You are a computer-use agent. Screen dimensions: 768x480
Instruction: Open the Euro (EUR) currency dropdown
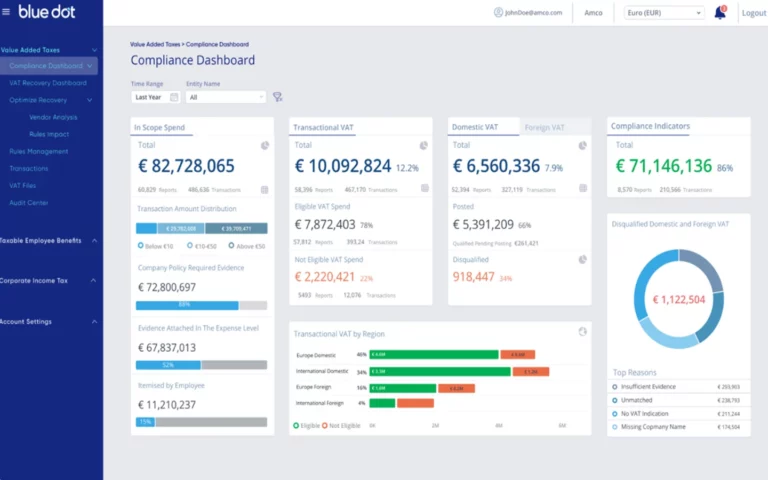pos(664,13)
